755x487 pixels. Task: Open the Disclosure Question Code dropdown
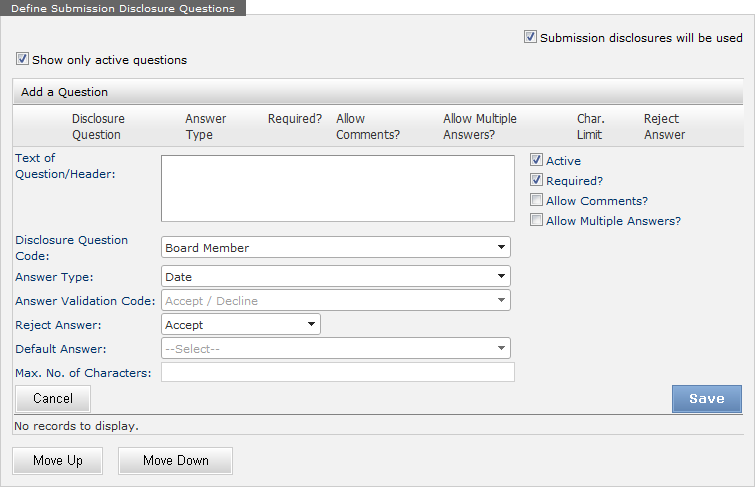[x=335, y=248]
